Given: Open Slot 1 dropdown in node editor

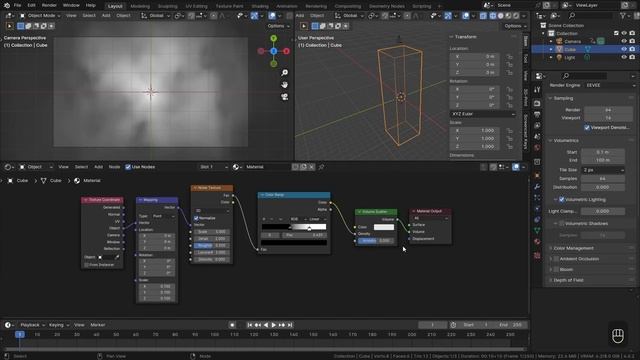Looking at the screenshot, I should tap(213, 167).
